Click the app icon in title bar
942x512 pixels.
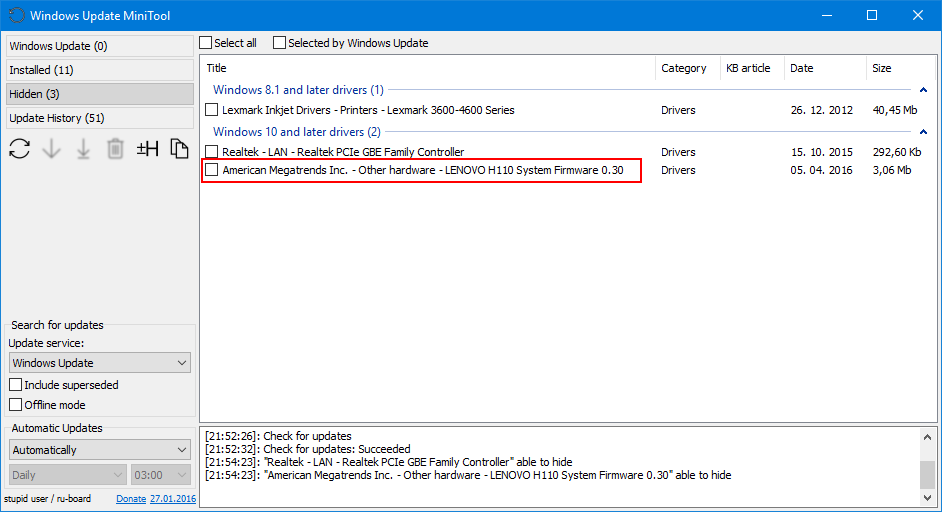click(x=17, y=16)
